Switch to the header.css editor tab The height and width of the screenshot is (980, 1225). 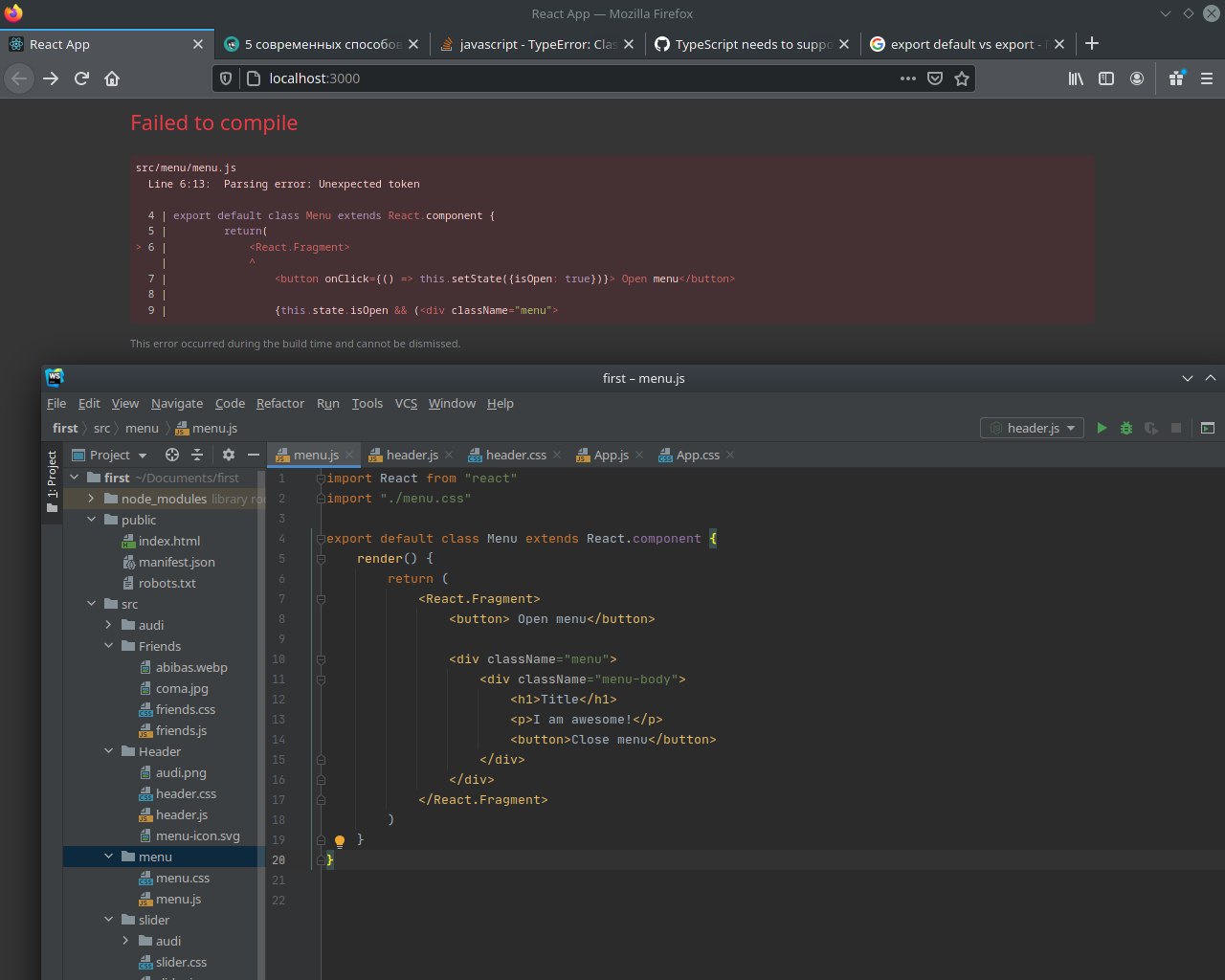tap(515, 455)
